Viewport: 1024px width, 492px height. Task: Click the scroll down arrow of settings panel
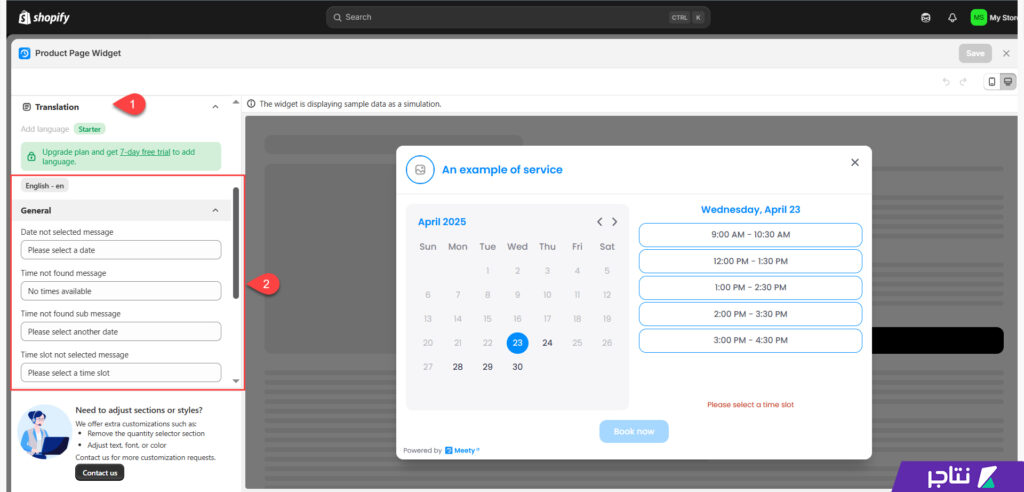tap(236, 381)
